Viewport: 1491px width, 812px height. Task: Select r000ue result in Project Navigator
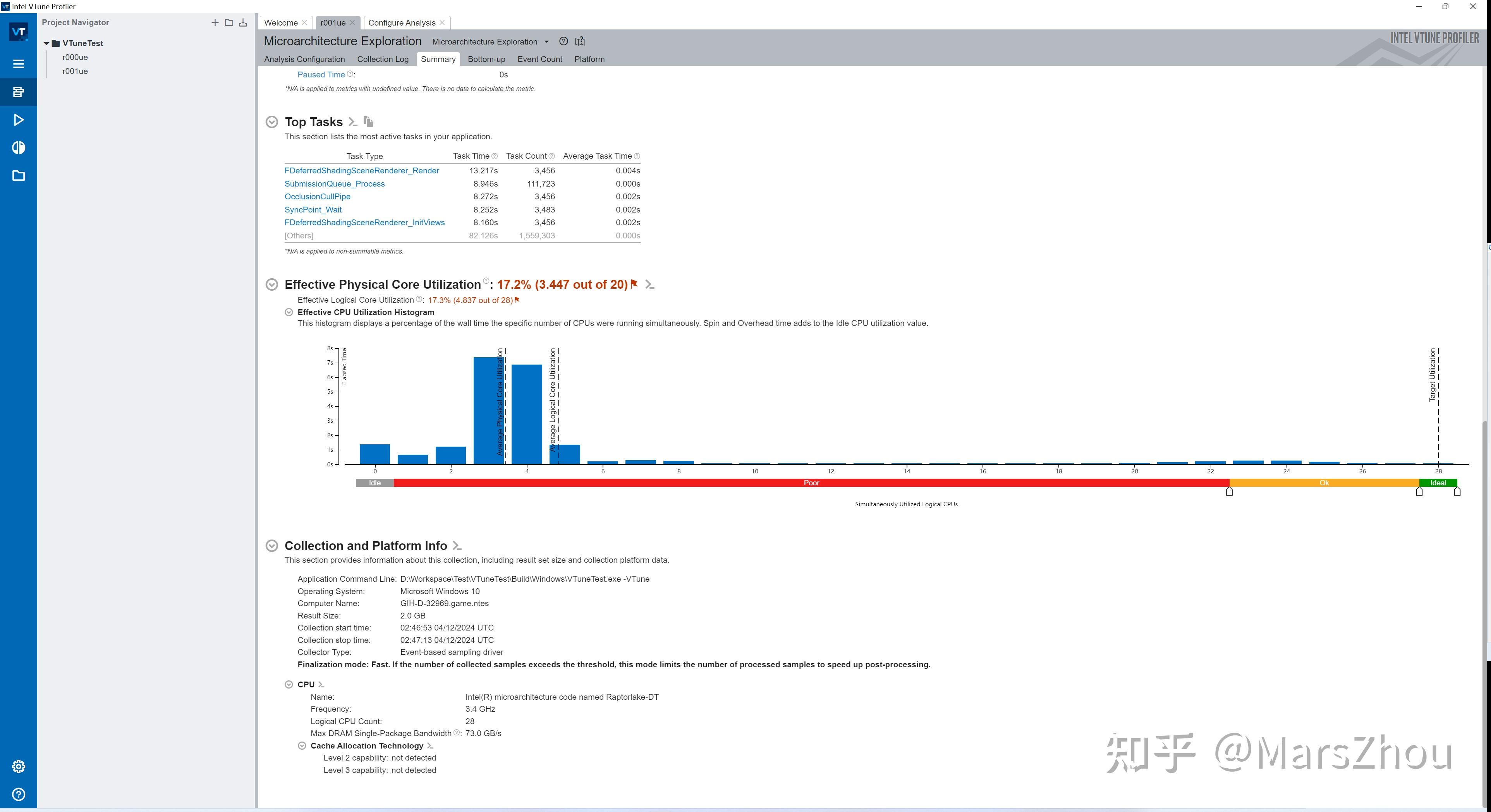click(75, 57)
